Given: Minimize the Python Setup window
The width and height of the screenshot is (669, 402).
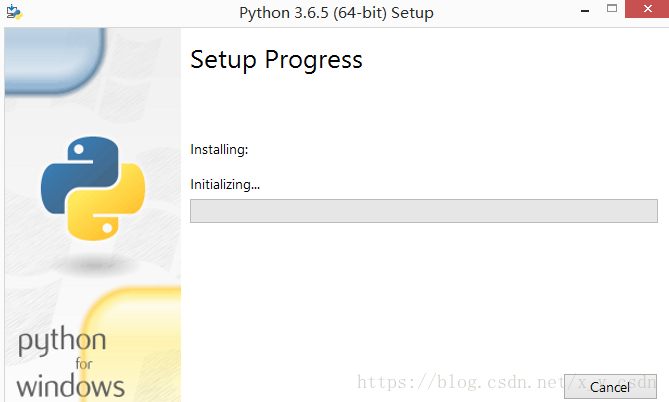Looking at the screenshot, I should pyautogui.click(x=584, y=12).
